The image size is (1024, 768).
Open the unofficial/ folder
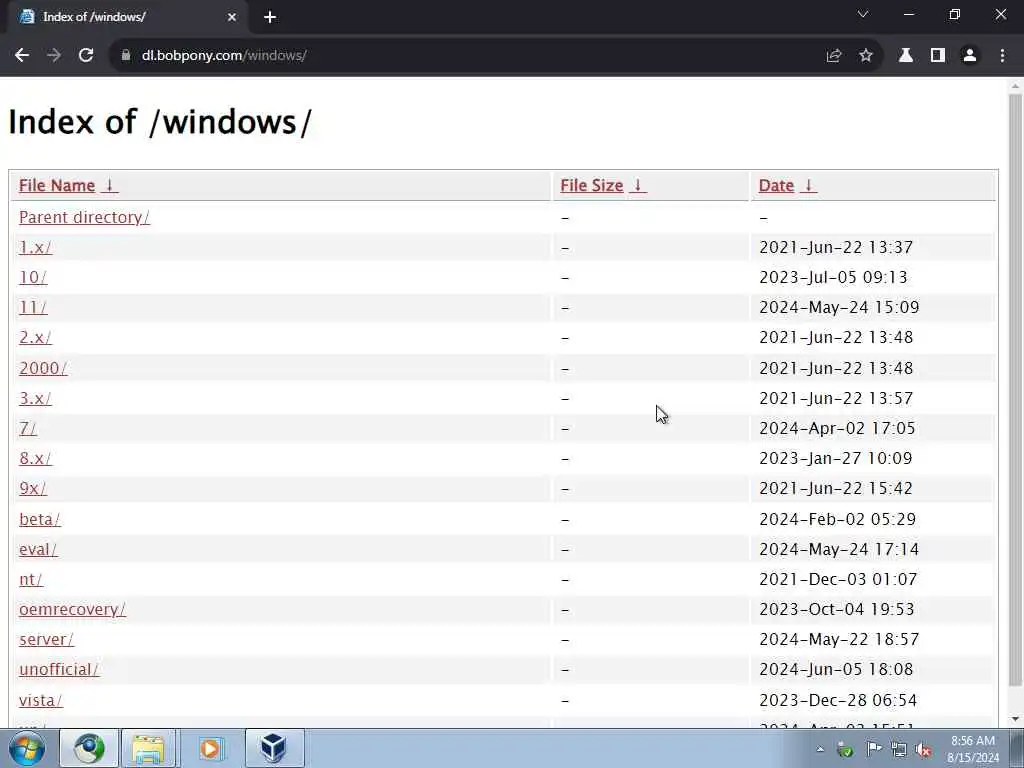tap(59, 669)
